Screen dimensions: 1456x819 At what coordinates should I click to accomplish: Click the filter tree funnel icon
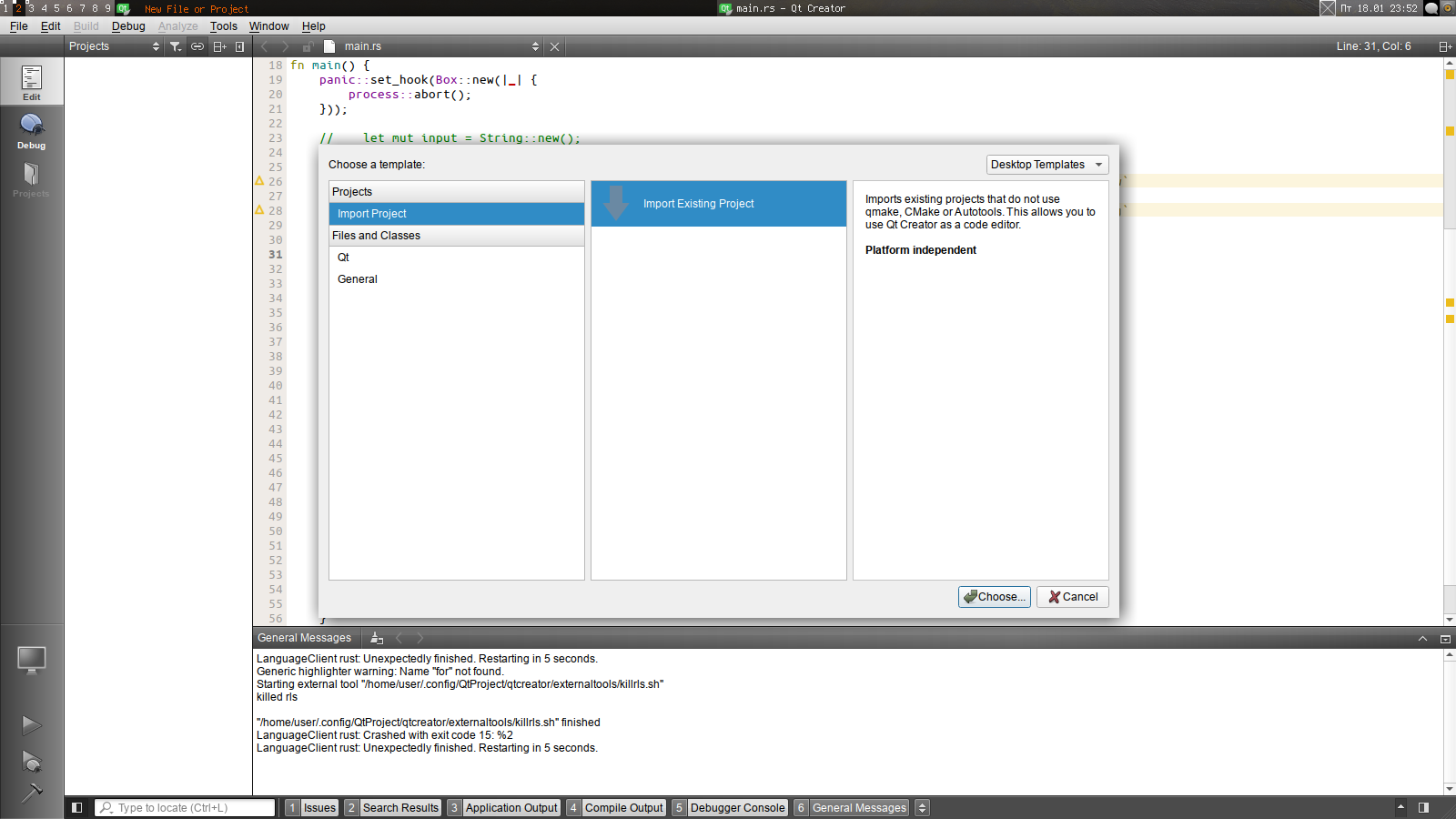(x=176, y=46)
